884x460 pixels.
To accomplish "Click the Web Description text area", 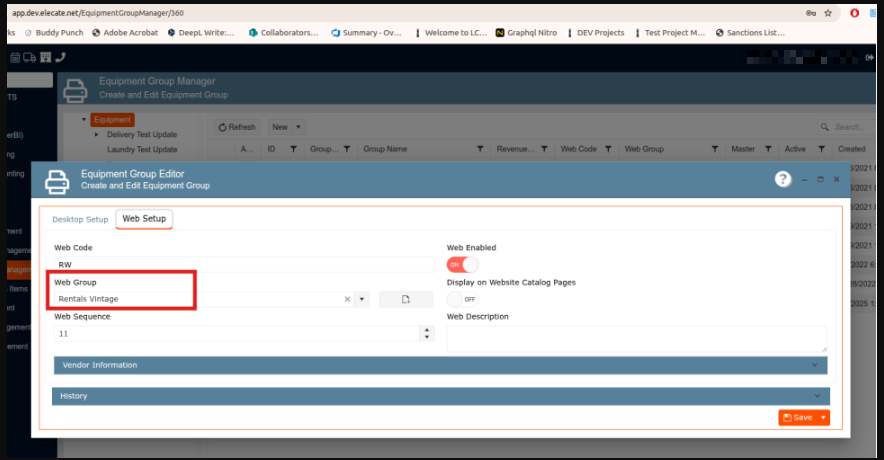I will click(x=636, y=338).
